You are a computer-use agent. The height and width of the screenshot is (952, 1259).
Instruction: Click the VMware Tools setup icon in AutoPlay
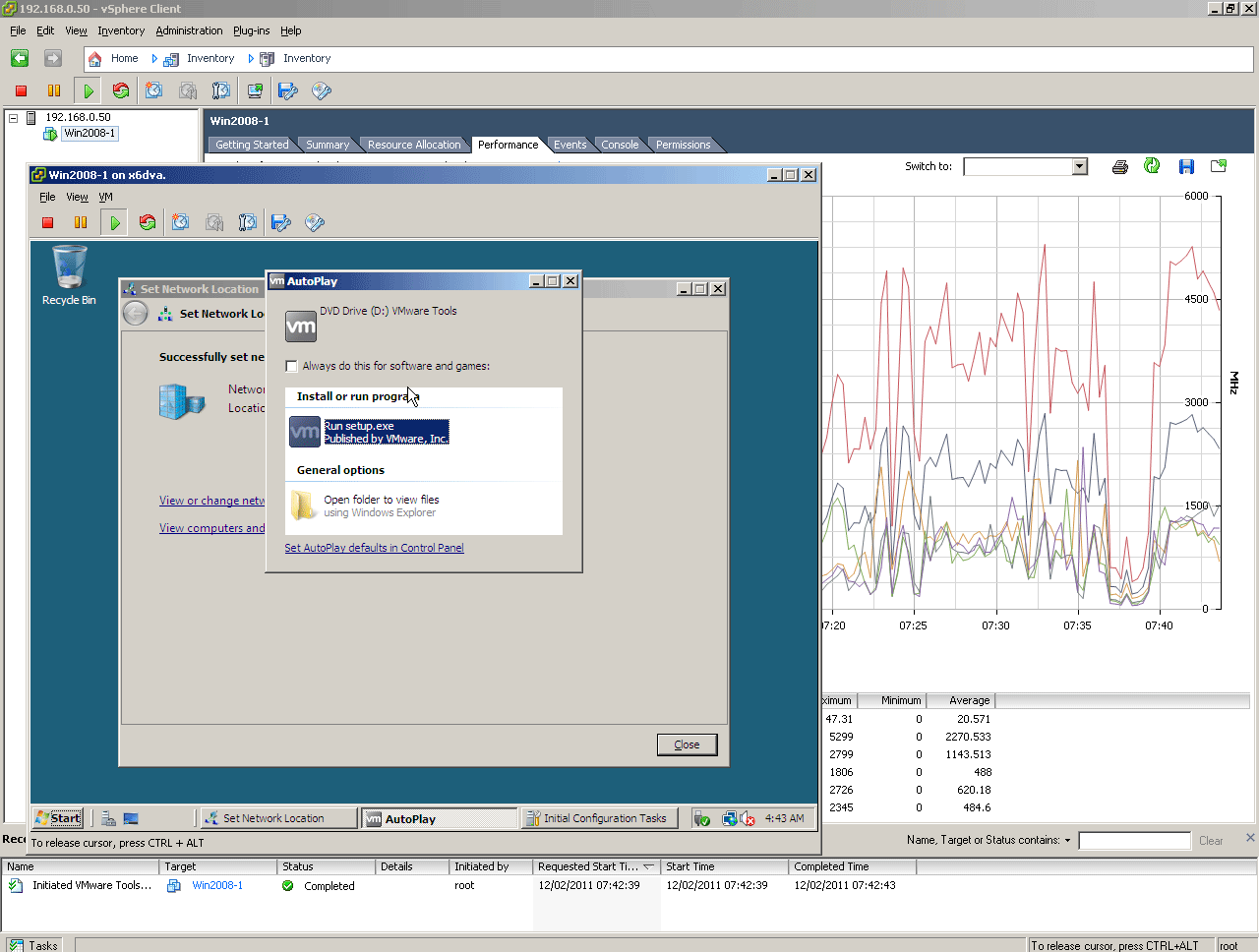click(305, 432)
